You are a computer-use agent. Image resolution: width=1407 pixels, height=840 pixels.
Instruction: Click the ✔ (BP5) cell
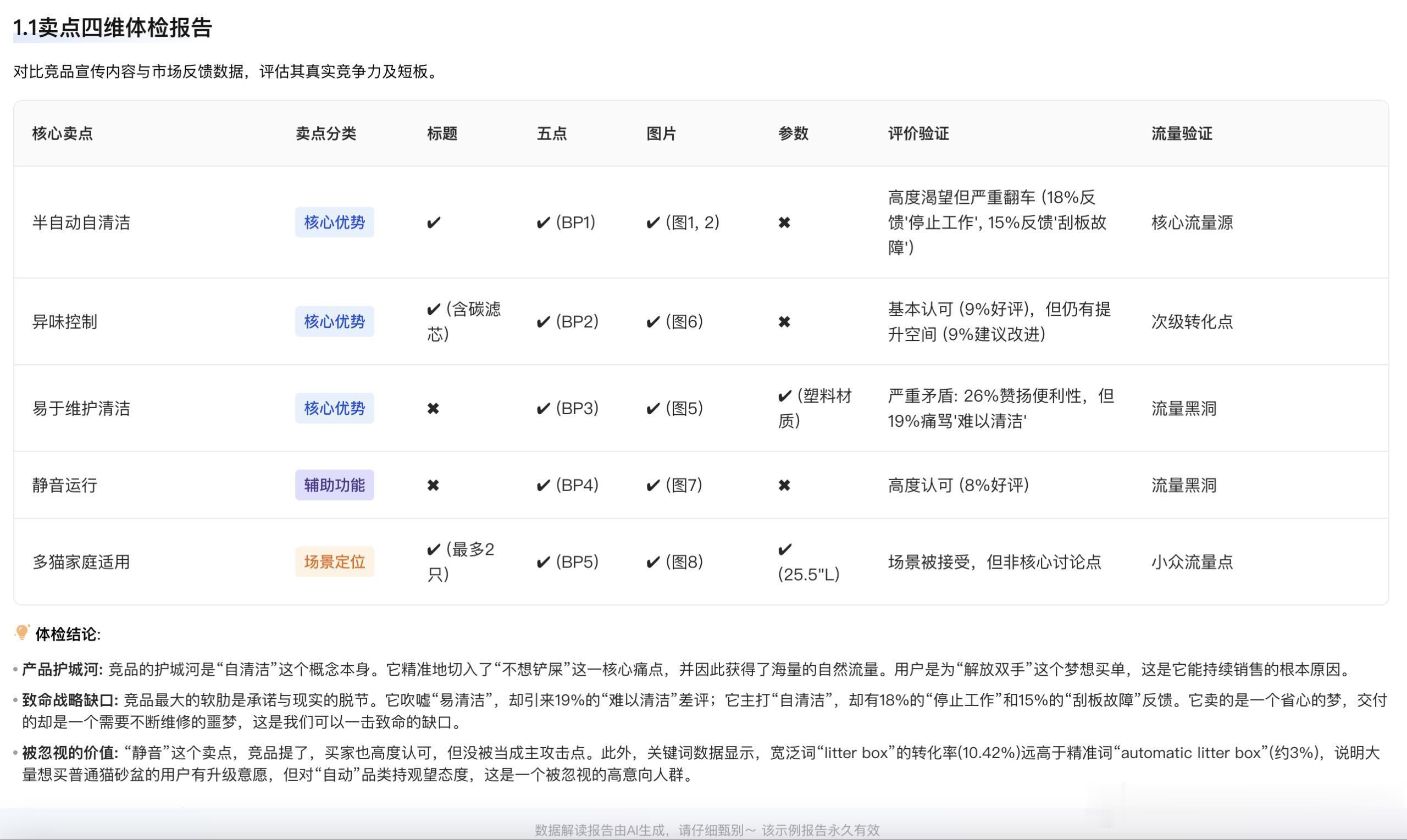(x=567, y=562)
